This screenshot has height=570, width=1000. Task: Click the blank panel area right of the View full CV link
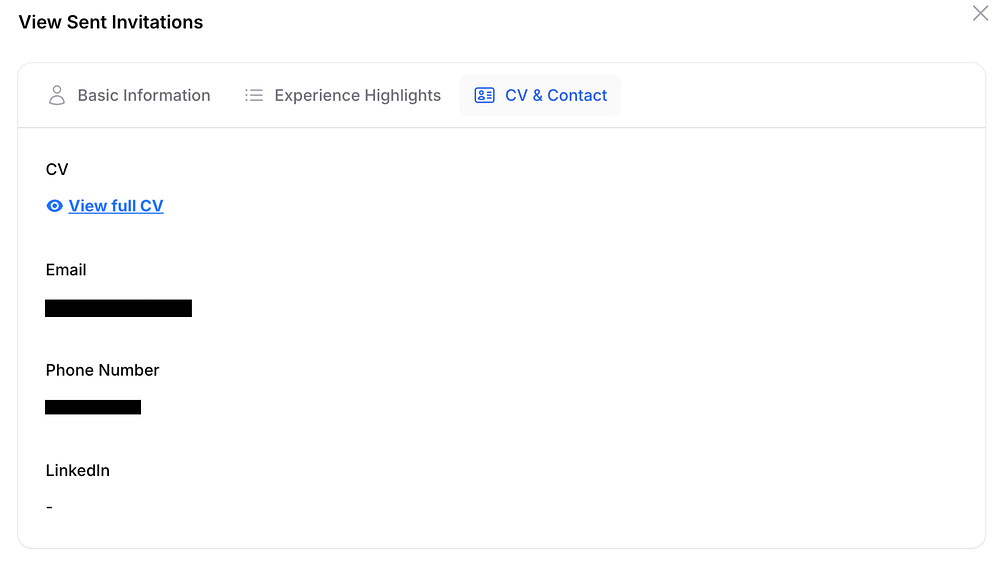[568, 206]
